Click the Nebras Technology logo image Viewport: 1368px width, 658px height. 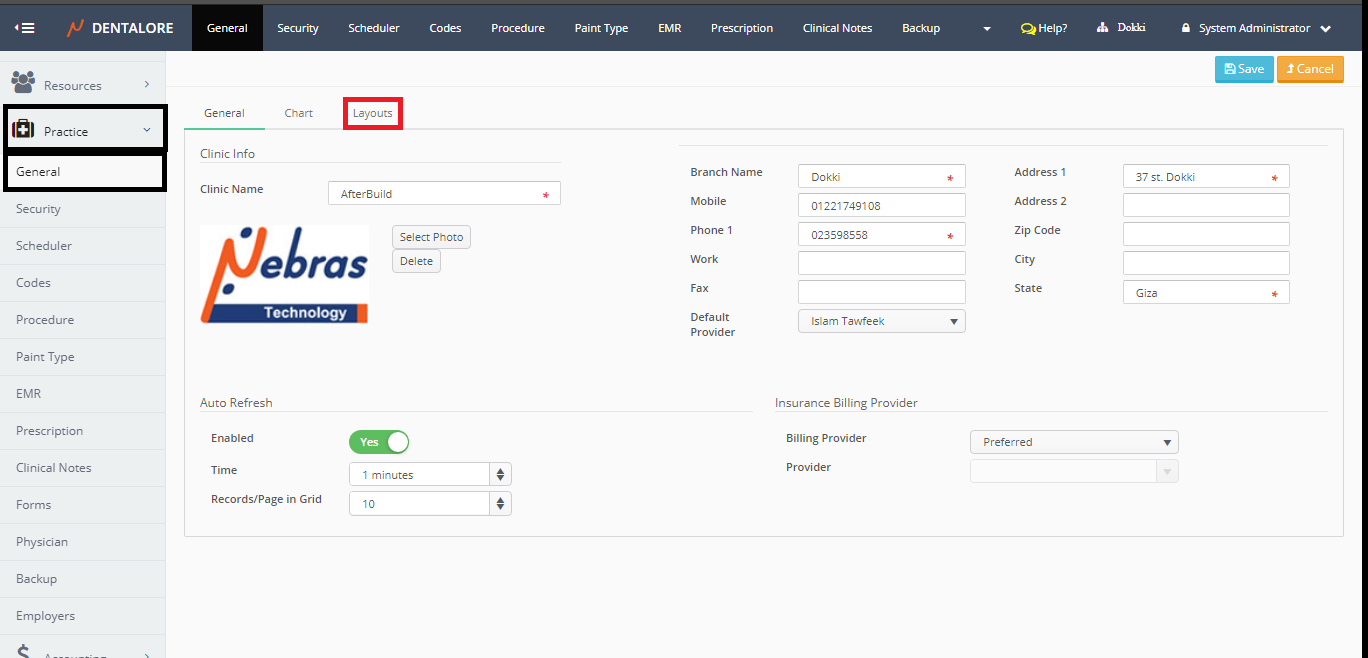click(285, 274)
